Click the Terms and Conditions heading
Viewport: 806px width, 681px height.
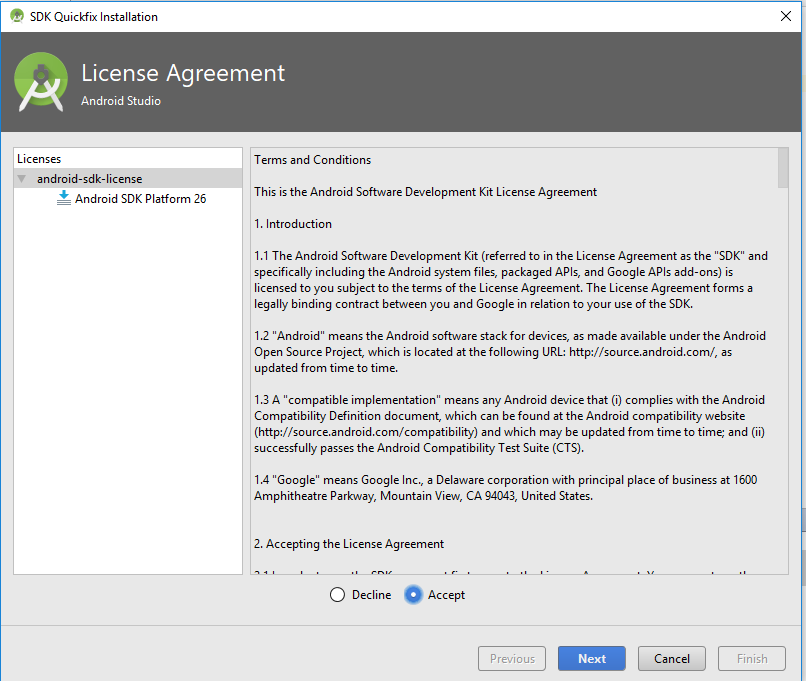[x=313, y=160]
